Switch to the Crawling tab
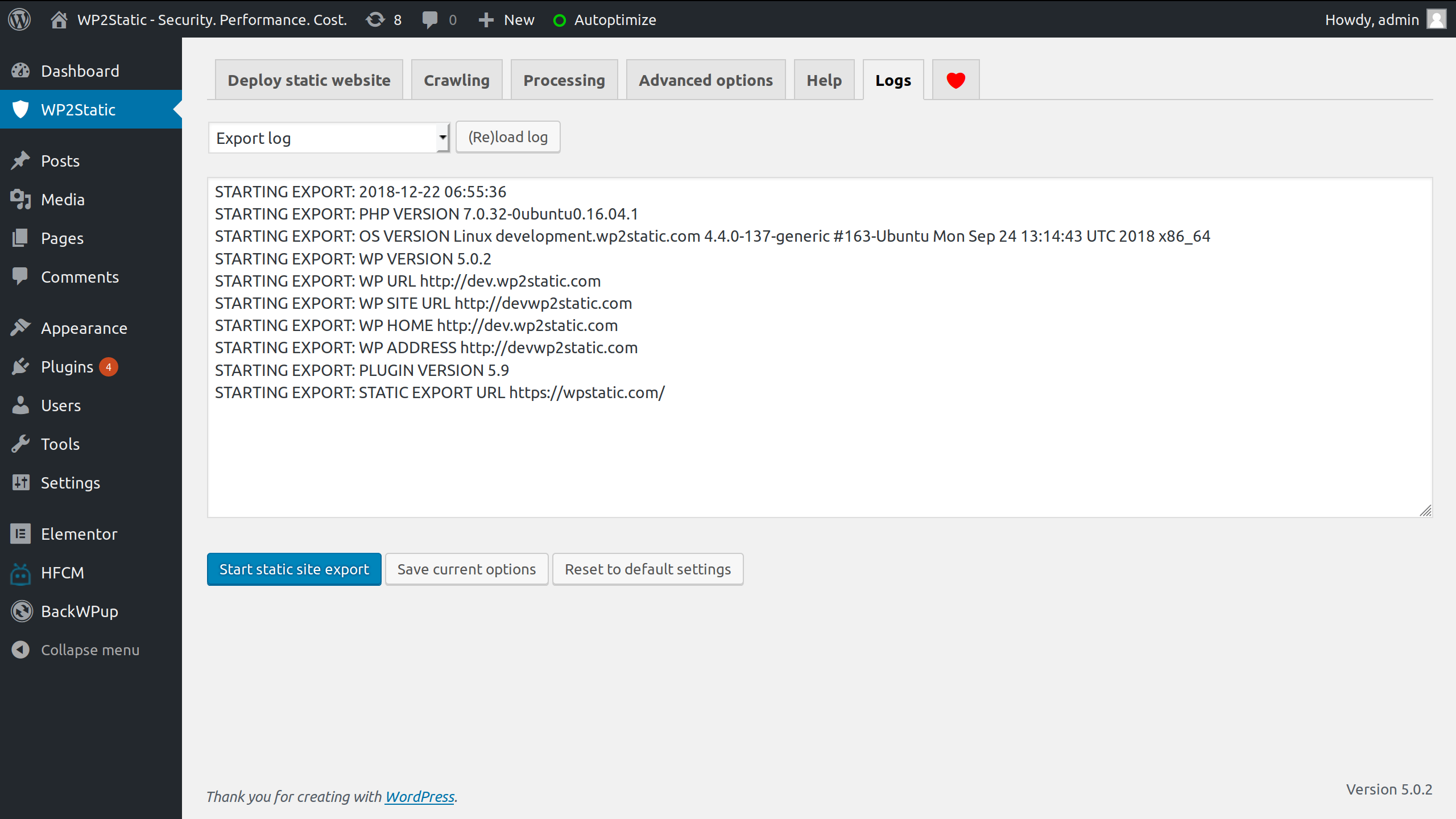Screen dimensions: 1456x819 point(456,80)
